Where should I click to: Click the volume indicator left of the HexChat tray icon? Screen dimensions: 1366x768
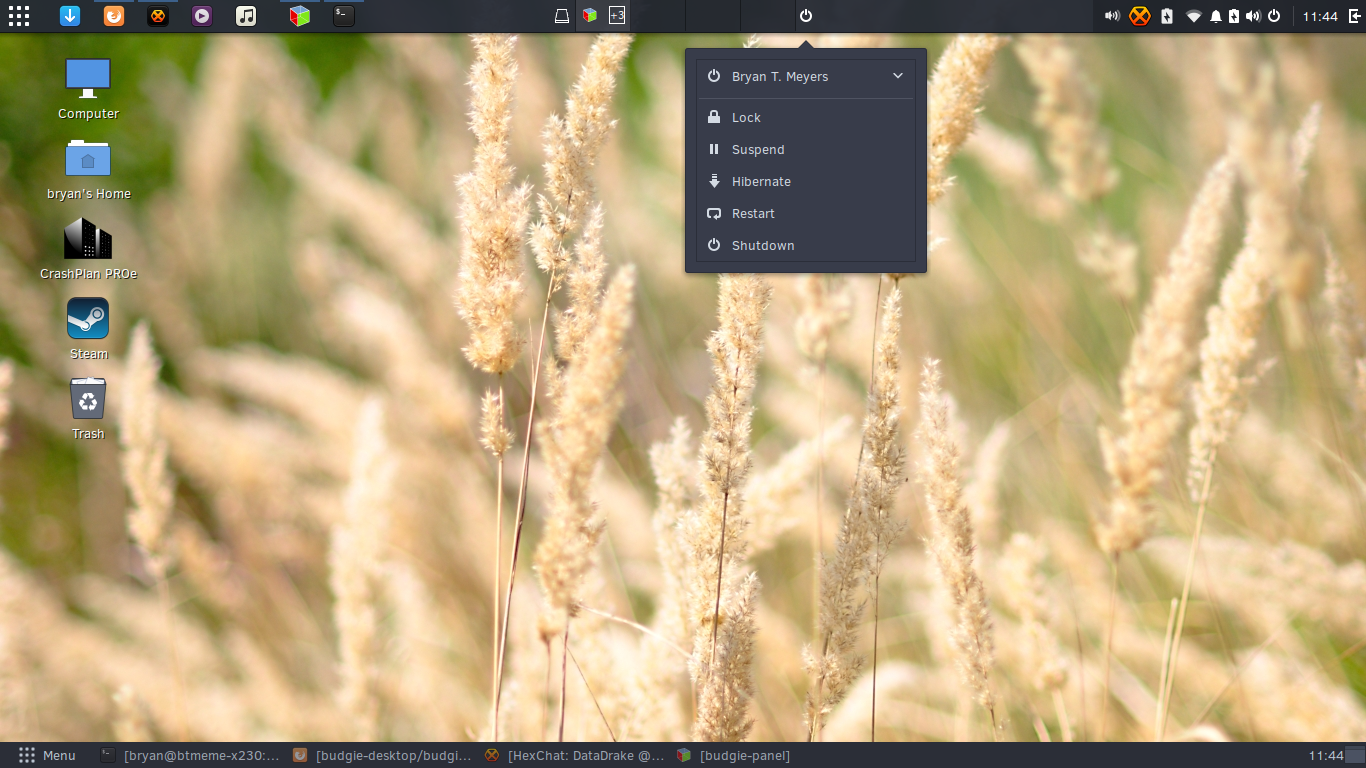tap(1112, 16)
